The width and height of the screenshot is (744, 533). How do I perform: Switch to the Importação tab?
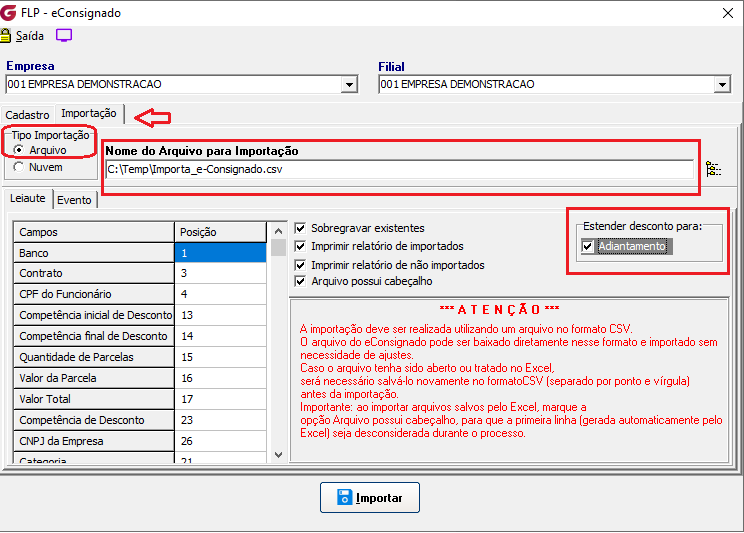[x=89, y=113]
